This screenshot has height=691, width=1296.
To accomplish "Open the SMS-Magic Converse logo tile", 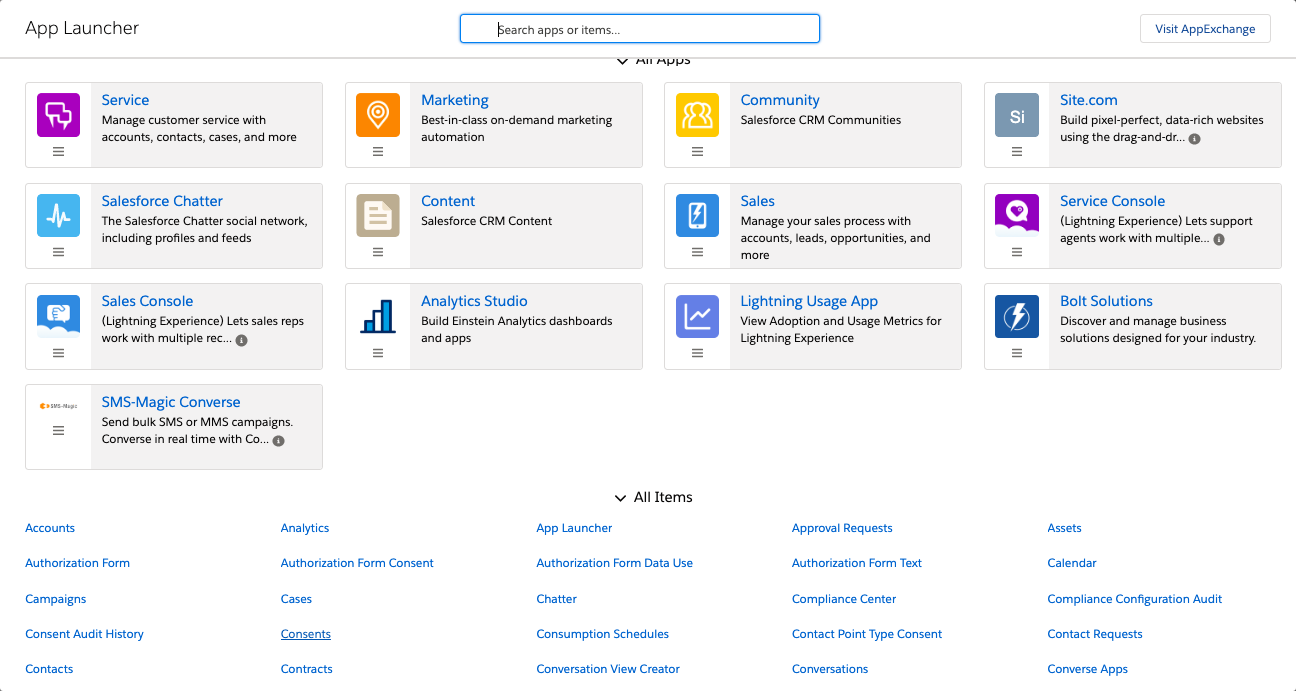I will tap(58, 406).
